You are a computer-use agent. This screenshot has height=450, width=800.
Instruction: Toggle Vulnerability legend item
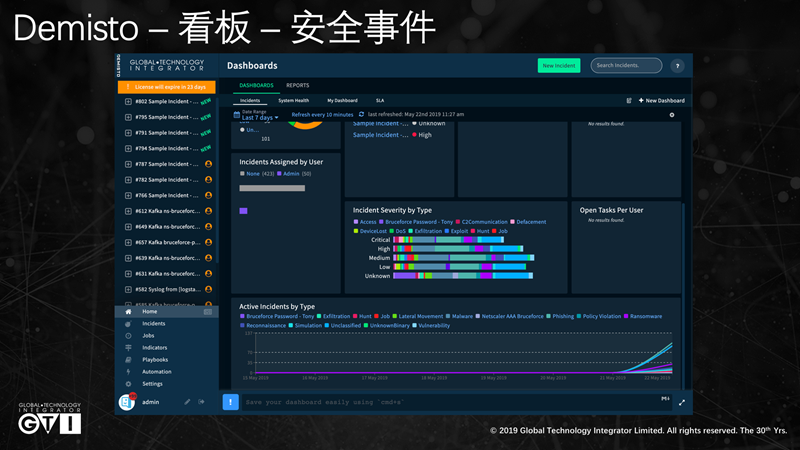[431, 326]
